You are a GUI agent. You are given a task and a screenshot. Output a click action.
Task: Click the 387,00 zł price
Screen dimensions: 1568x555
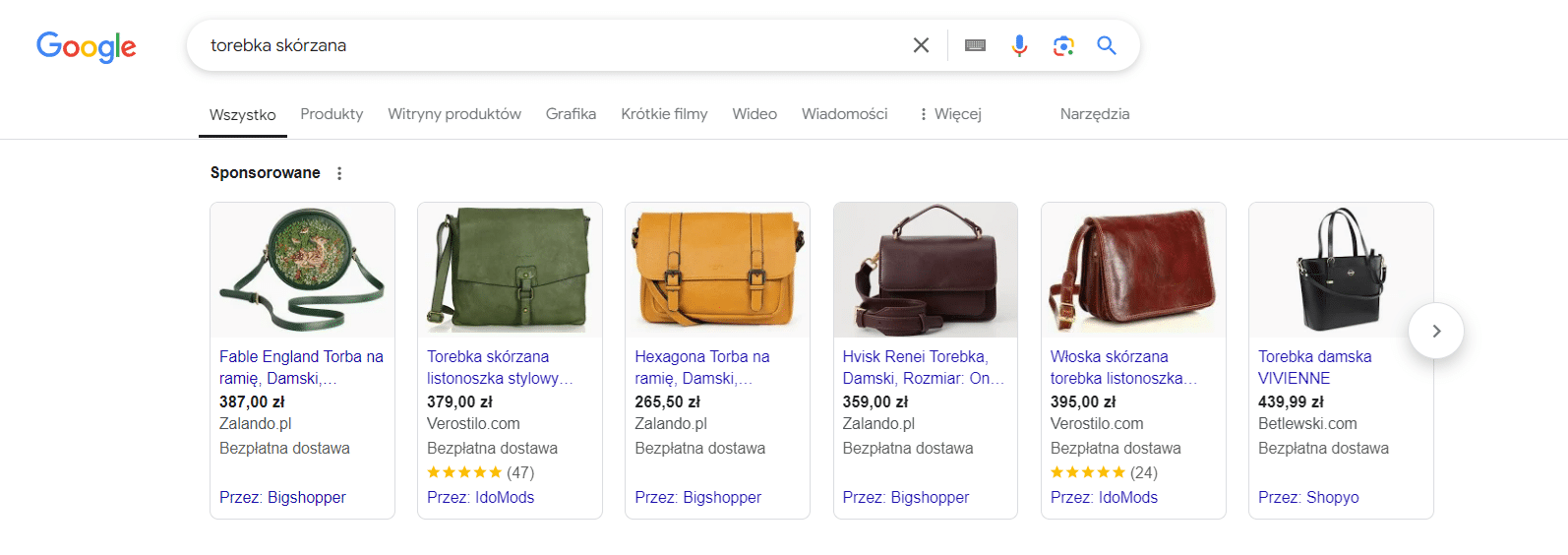252,401
